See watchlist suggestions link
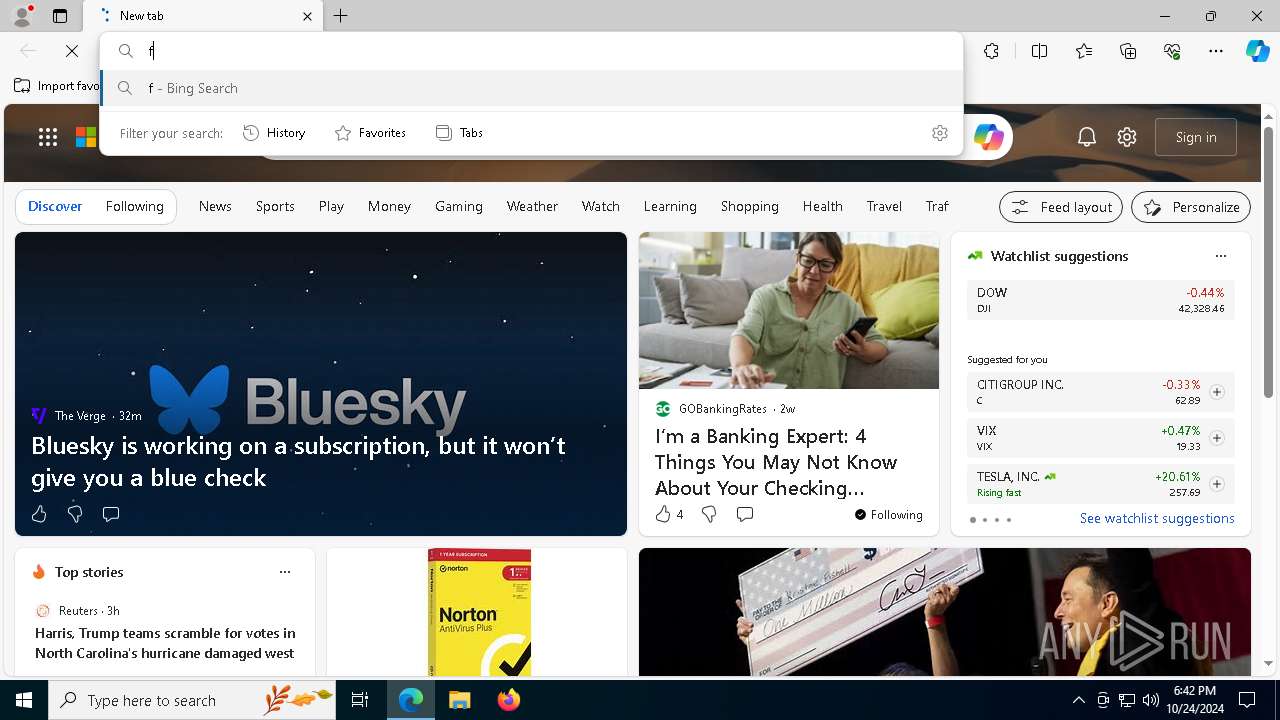 click(1157, 518)
